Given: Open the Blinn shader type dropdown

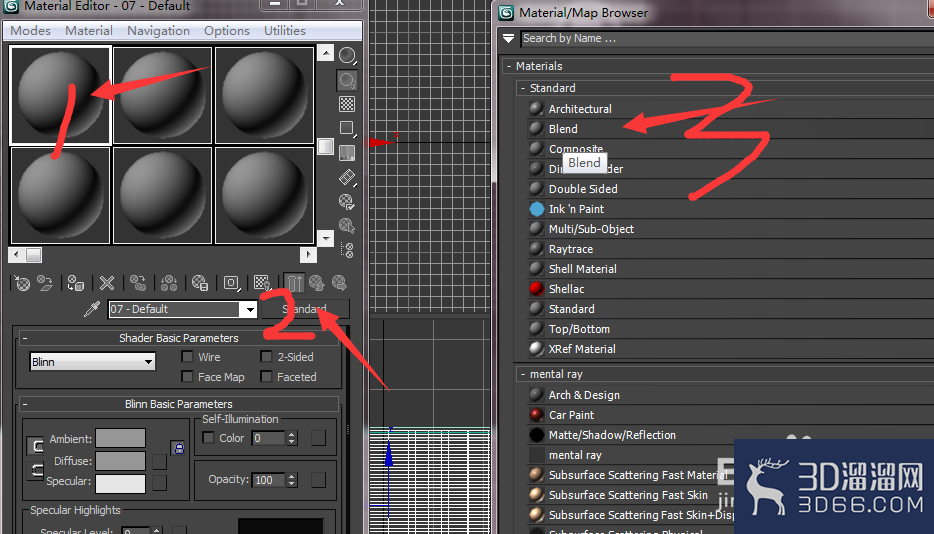Looking at the screenshot, I should (92, 362).
